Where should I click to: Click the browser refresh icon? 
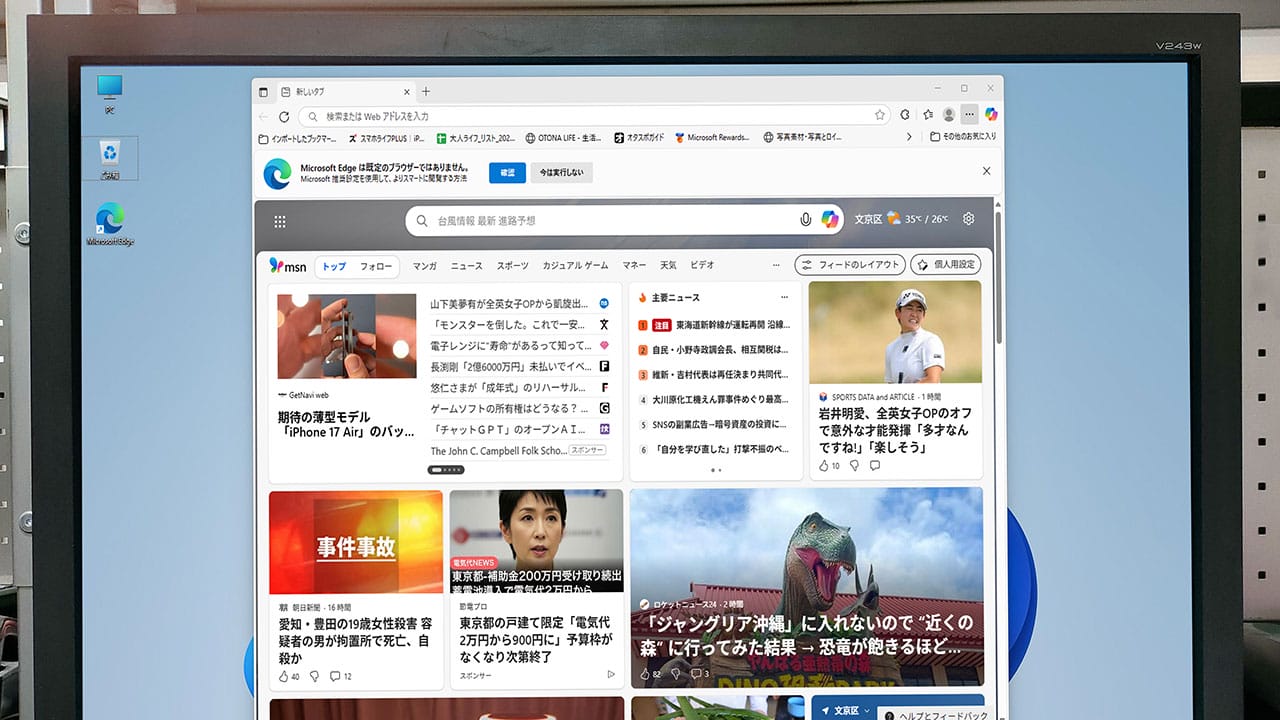(x=284, y=116)
